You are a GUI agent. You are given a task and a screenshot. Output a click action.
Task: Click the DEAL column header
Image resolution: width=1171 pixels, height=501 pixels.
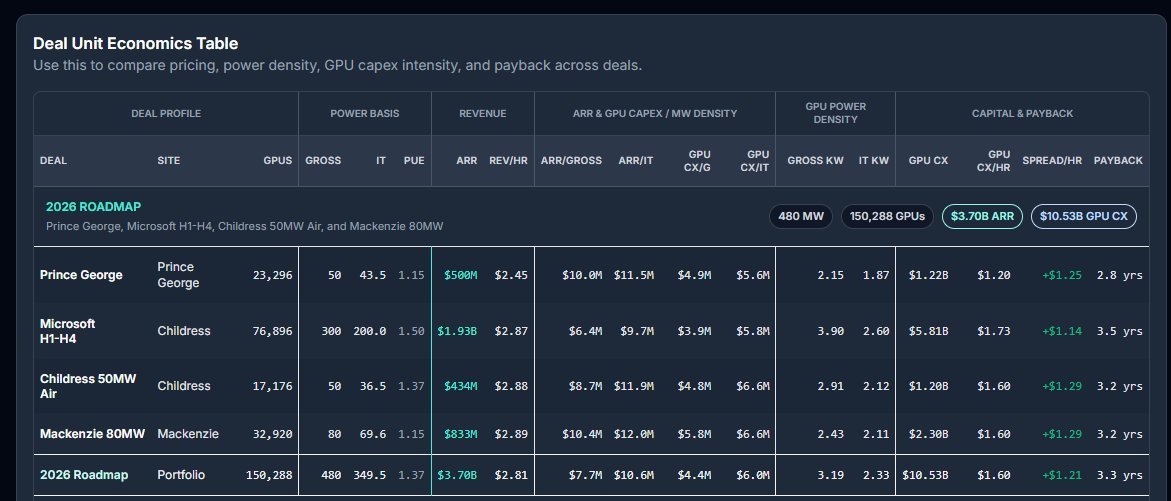tap(53, 161)
